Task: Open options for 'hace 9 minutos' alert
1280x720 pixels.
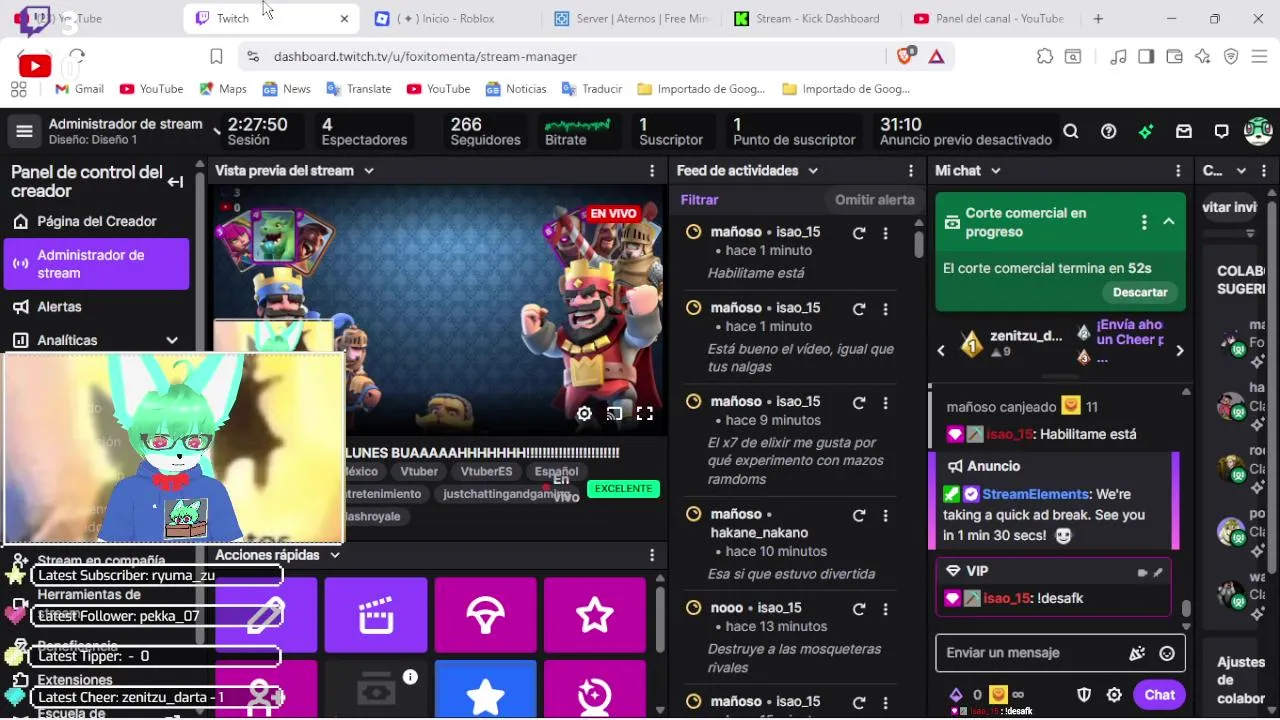Action: coord(885,403)
